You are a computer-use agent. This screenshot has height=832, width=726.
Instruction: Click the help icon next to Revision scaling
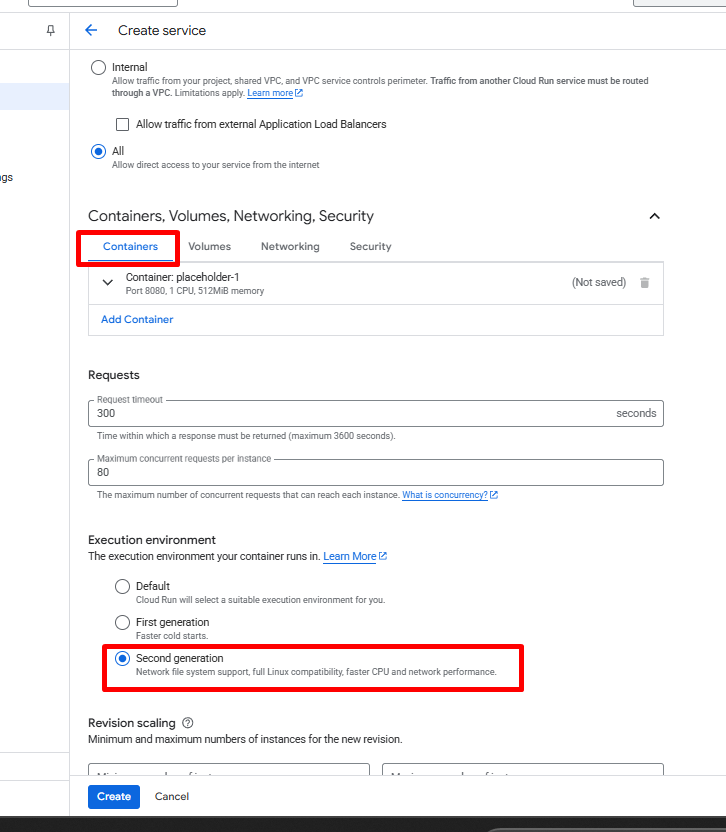(x=188, y=723)
